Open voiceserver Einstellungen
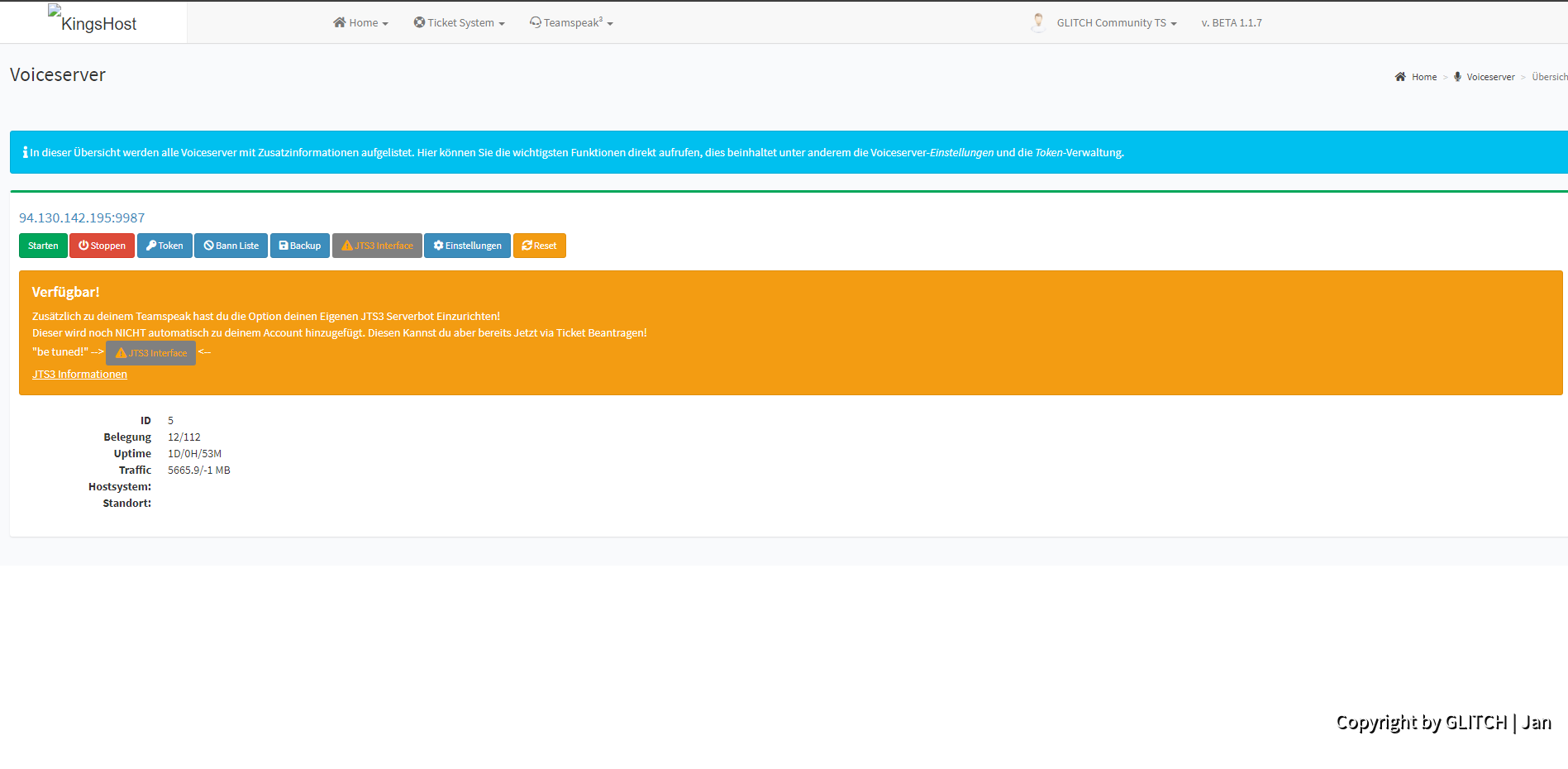 (467, 246)
